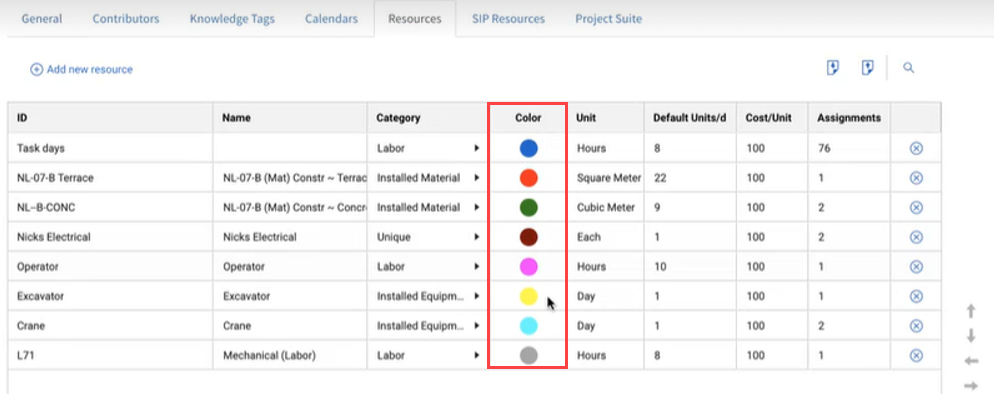Click the Cost/Unit column header

(772, 118)
